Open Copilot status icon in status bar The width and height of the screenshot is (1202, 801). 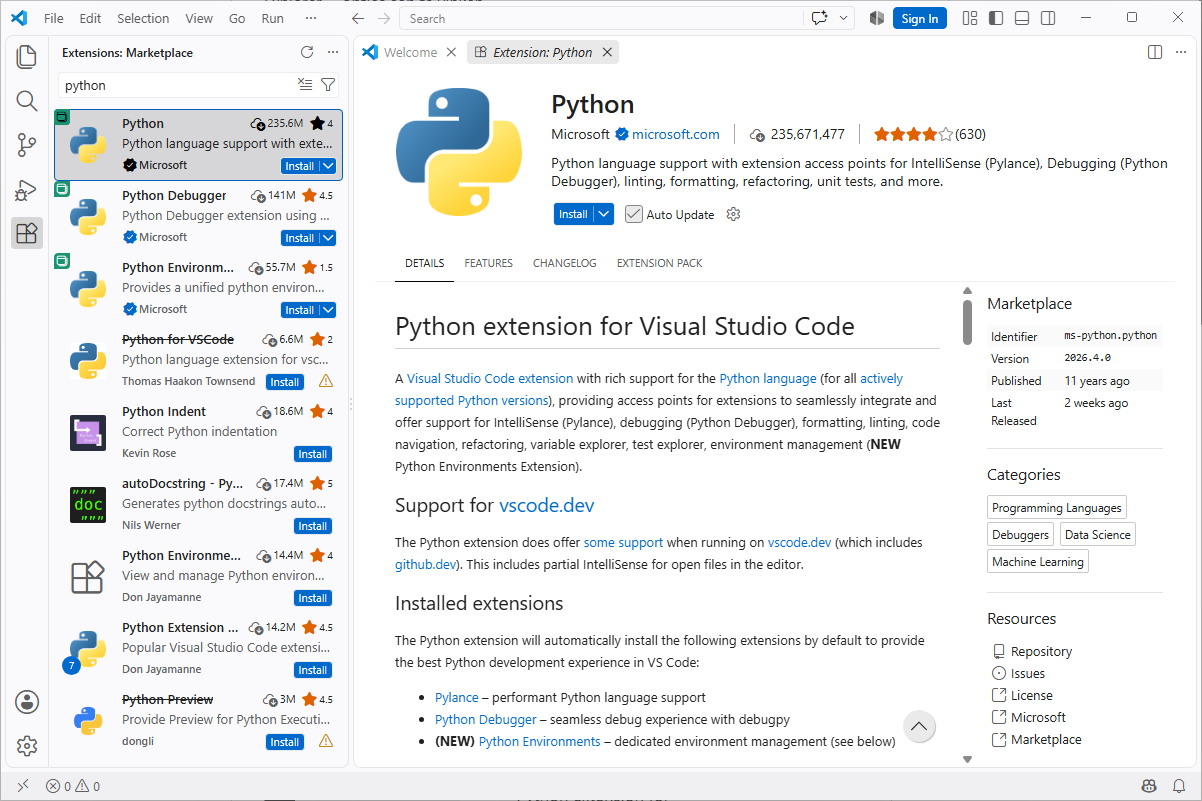(x=1150, y=786)
